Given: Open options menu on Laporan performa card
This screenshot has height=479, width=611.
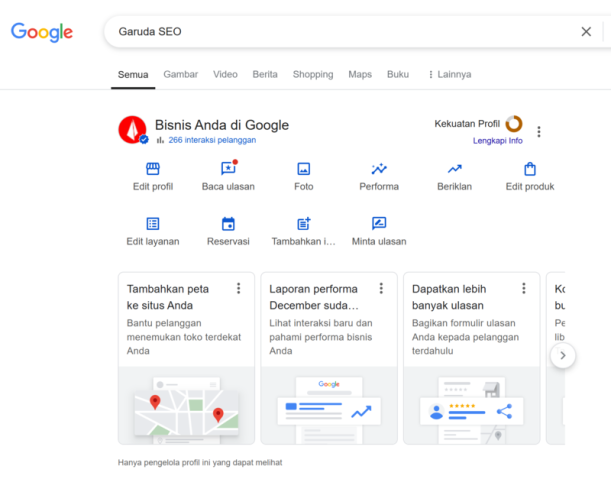Looking at the screenshot, I should pos(381,288).
